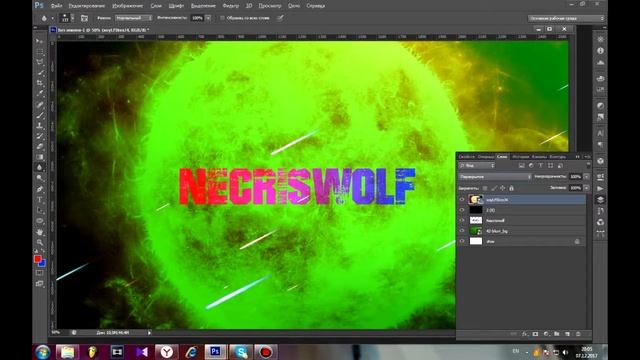Screen dimensions: 640x360
Task: Click the Layers icon in right dock
Action: (600, 200)
